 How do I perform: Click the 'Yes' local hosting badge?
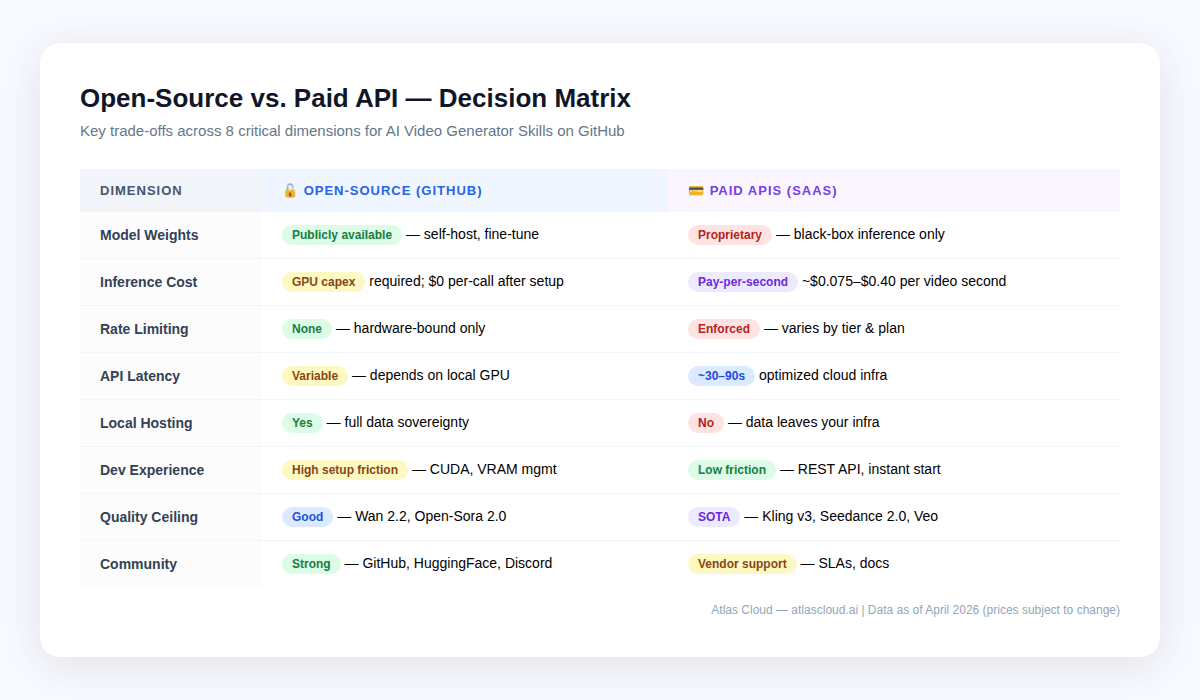click(x=302, y=423)
